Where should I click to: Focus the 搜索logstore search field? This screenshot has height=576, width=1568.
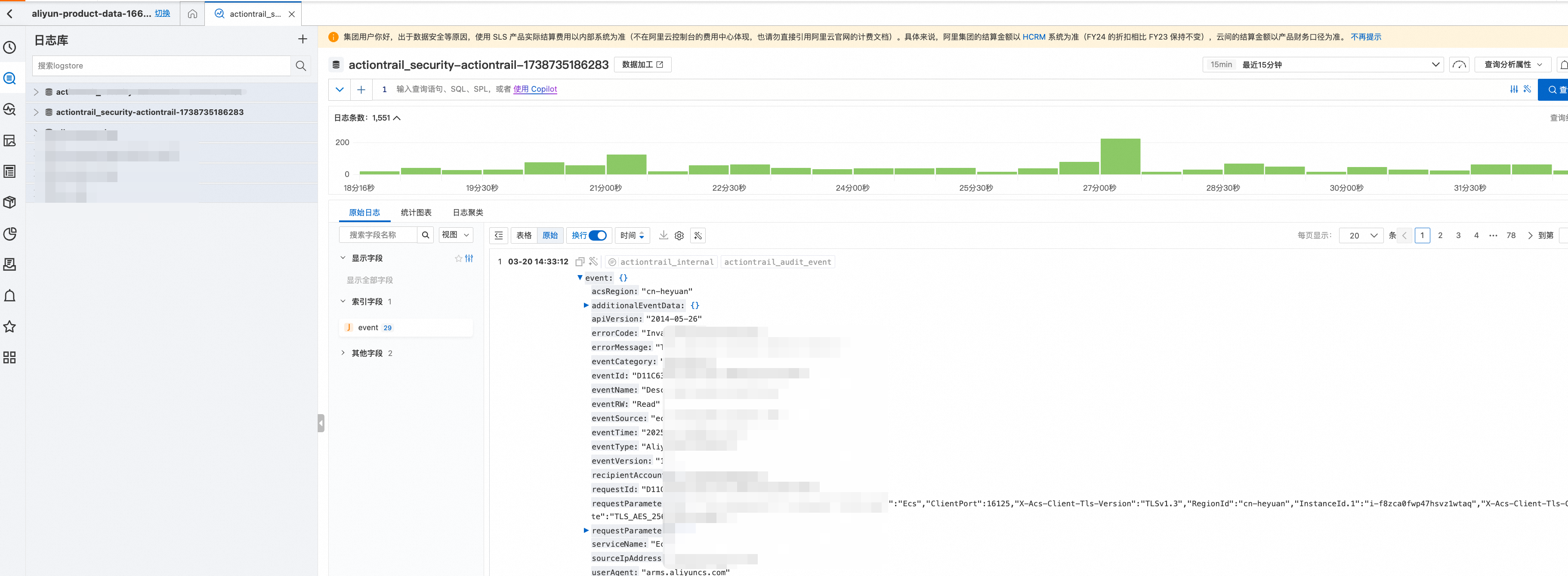(161, 66)
